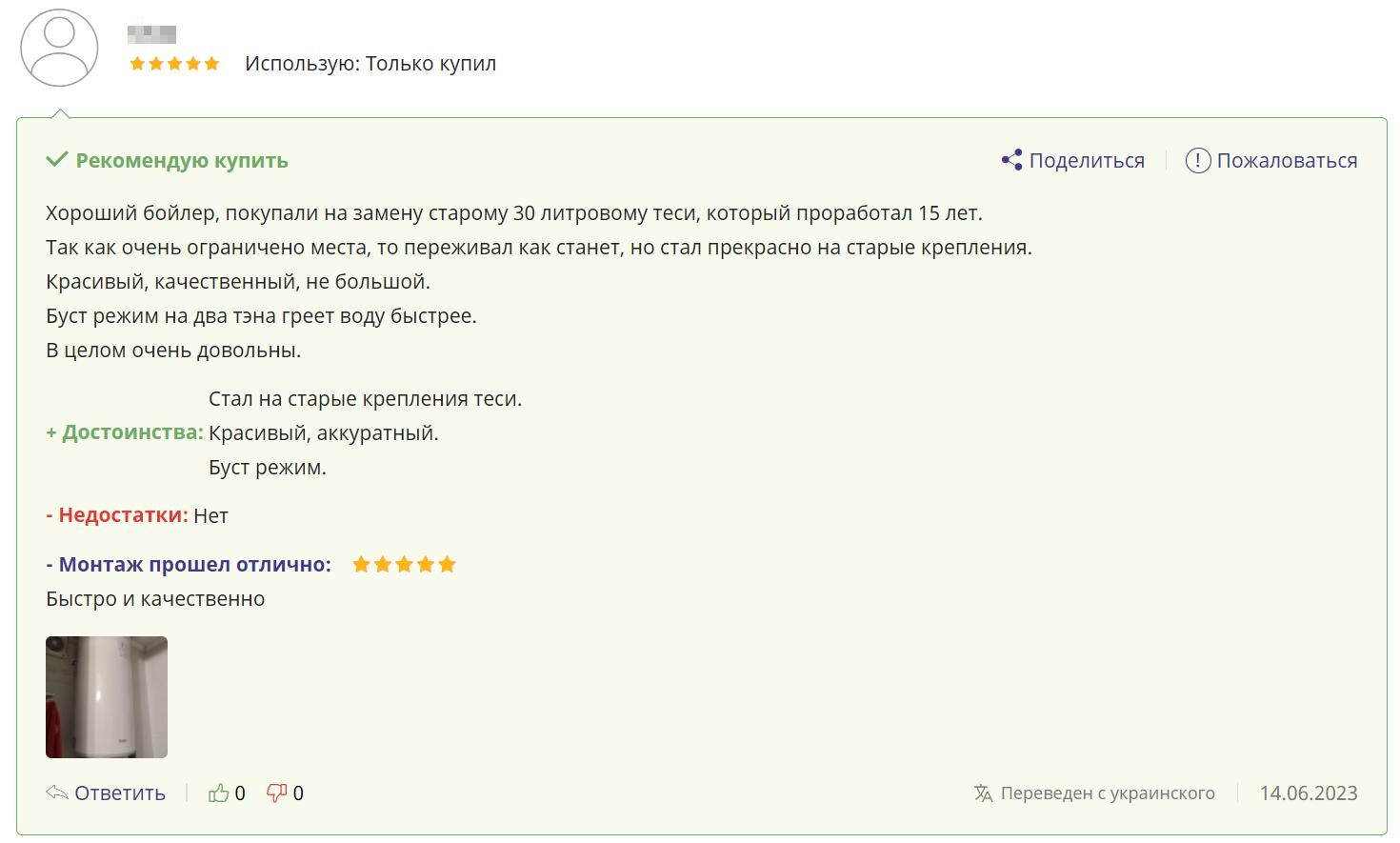
Task: Click the 'Рекомендую купить' label
Action: pyautogui.click(x=182, y=160)
